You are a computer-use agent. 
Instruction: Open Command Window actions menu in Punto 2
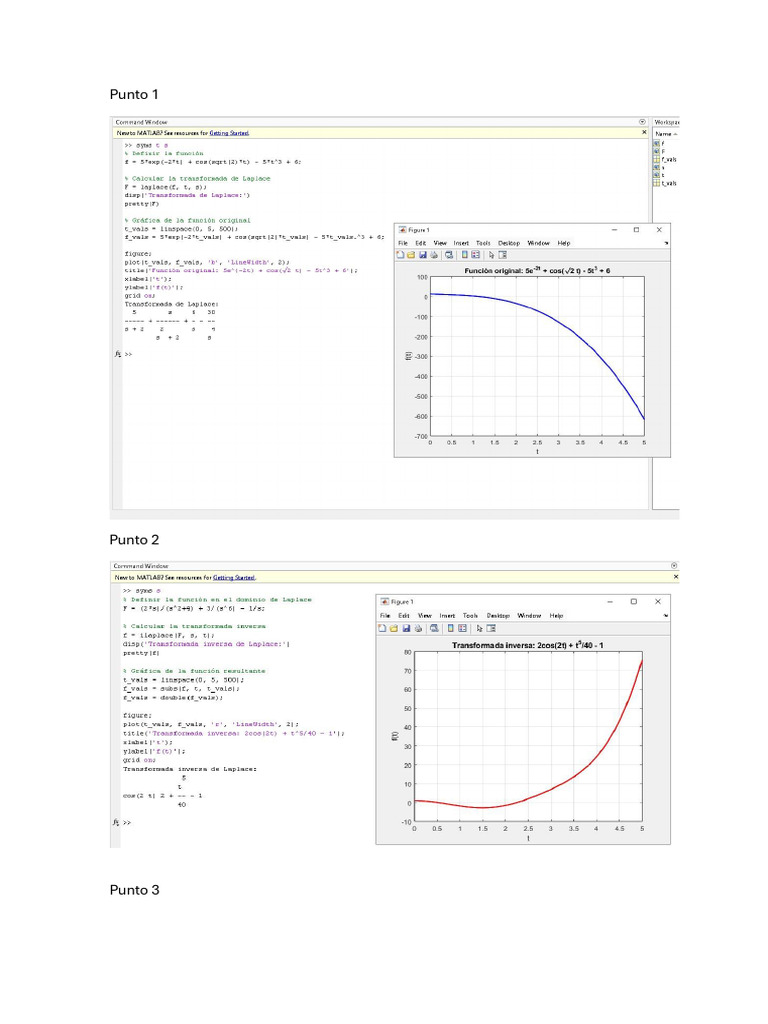674,566
